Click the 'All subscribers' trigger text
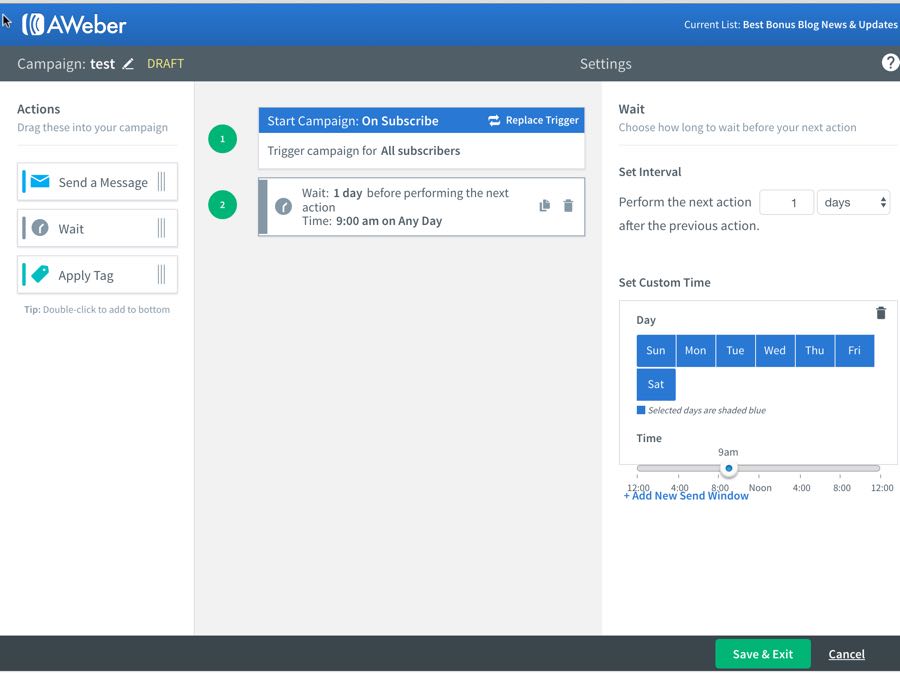The width and height of the screenshot is (900, 673). click(x=421, y=151)
